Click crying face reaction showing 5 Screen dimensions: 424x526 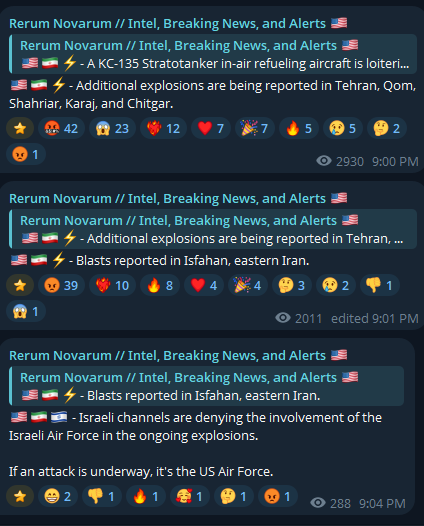pos(342,128)
